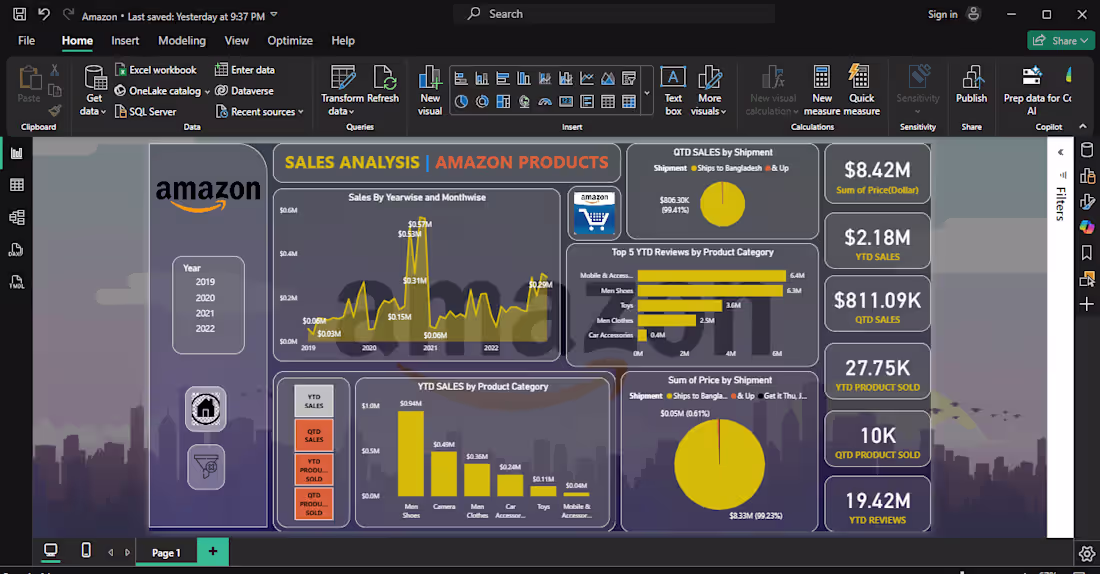Open Transform data dropdown
Screen dimensions: 1100x574
342,91
